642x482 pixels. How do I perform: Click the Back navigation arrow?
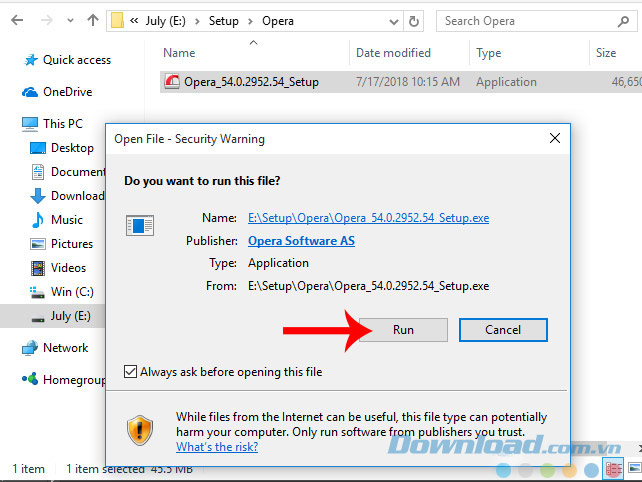[17, 20]
